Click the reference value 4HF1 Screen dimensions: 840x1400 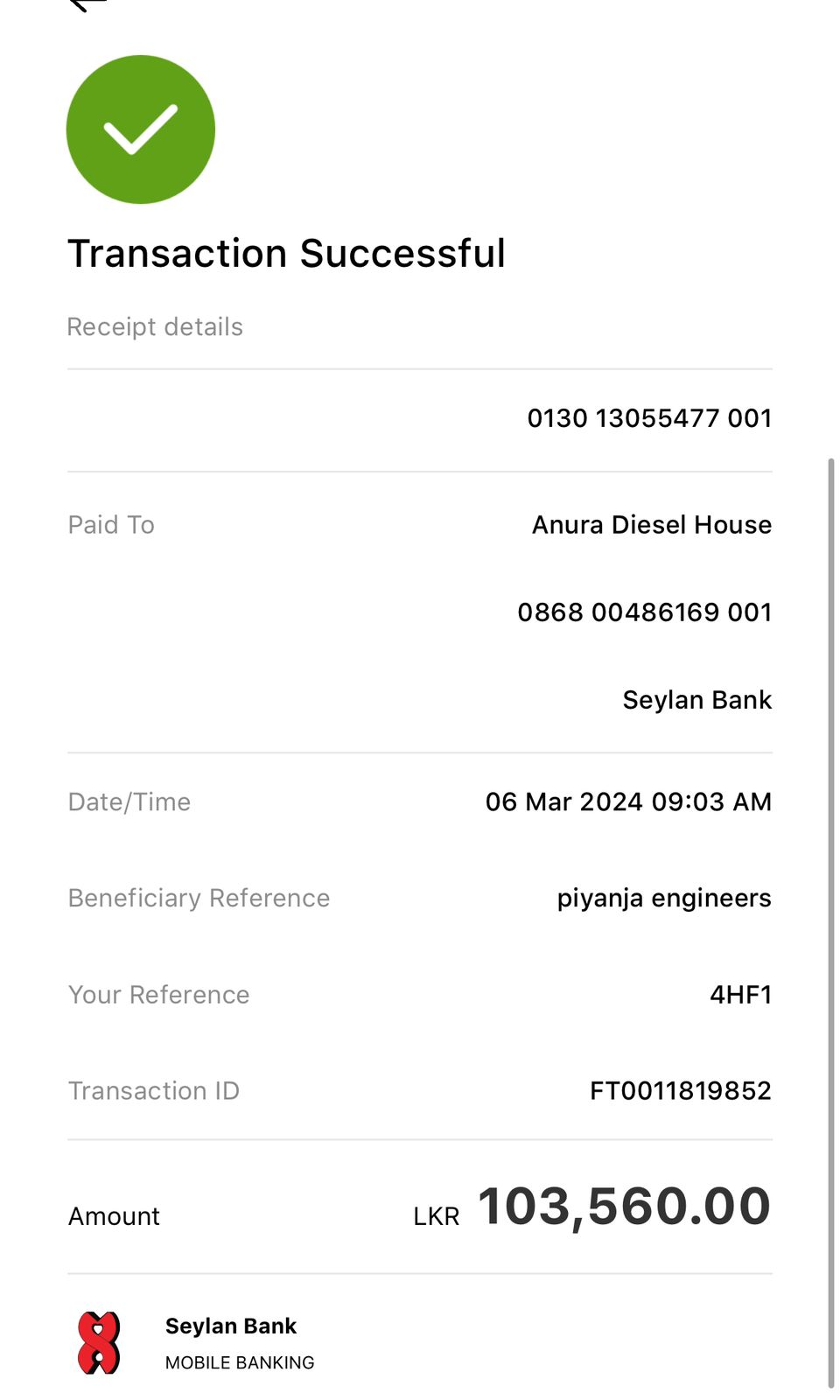[x=740, y=995]
